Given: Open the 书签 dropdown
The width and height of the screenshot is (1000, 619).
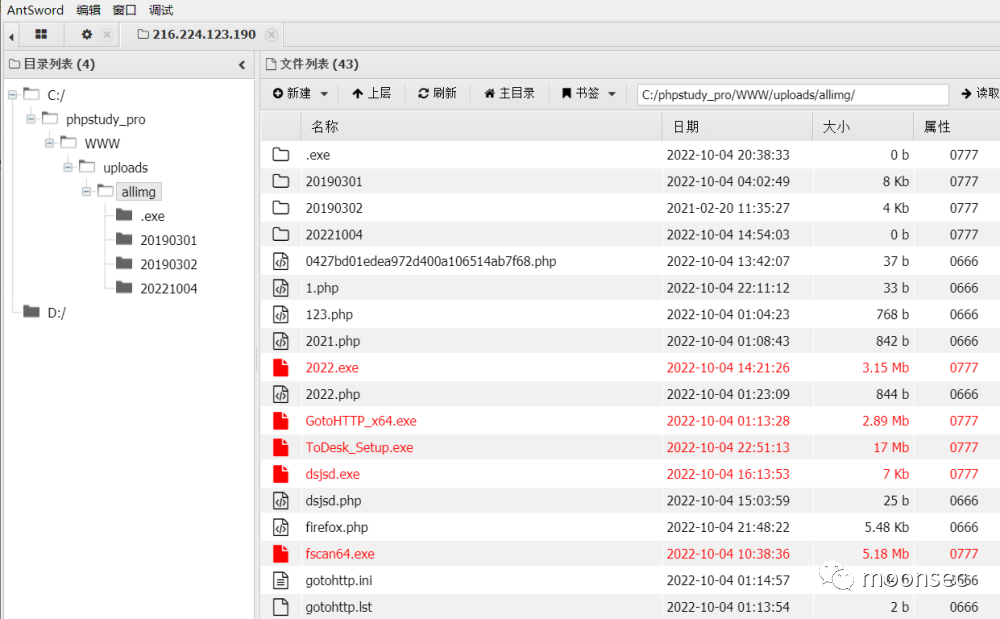Looking at the screenshot, I should (588, 94).
